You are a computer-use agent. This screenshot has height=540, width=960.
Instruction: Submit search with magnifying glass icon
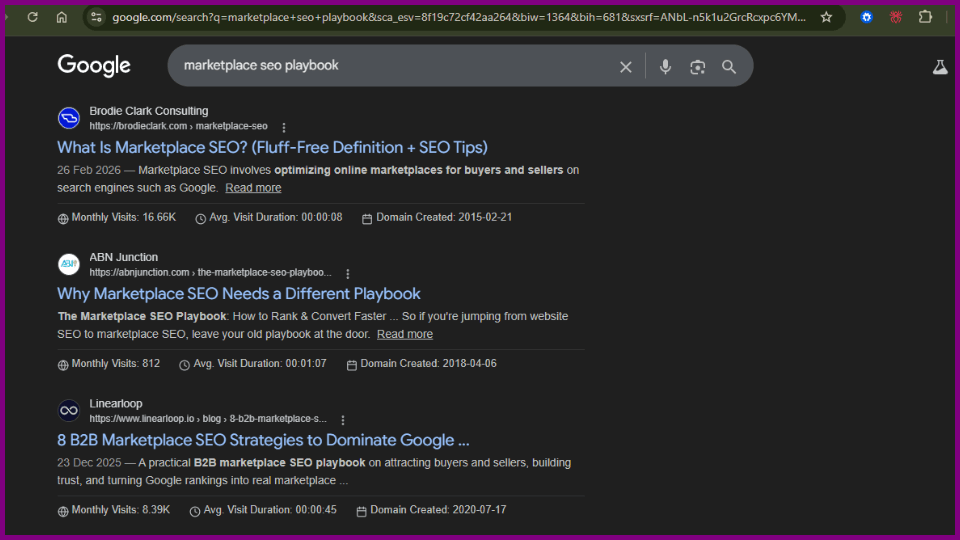point(729,67)
